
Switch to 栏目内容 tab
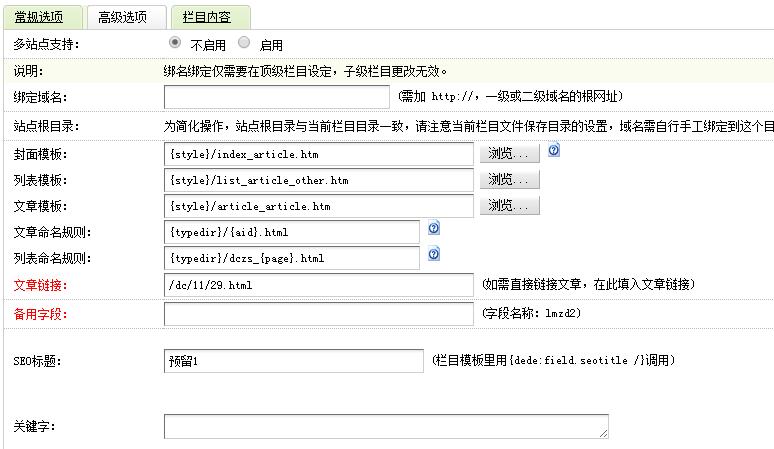pos(211,17)
